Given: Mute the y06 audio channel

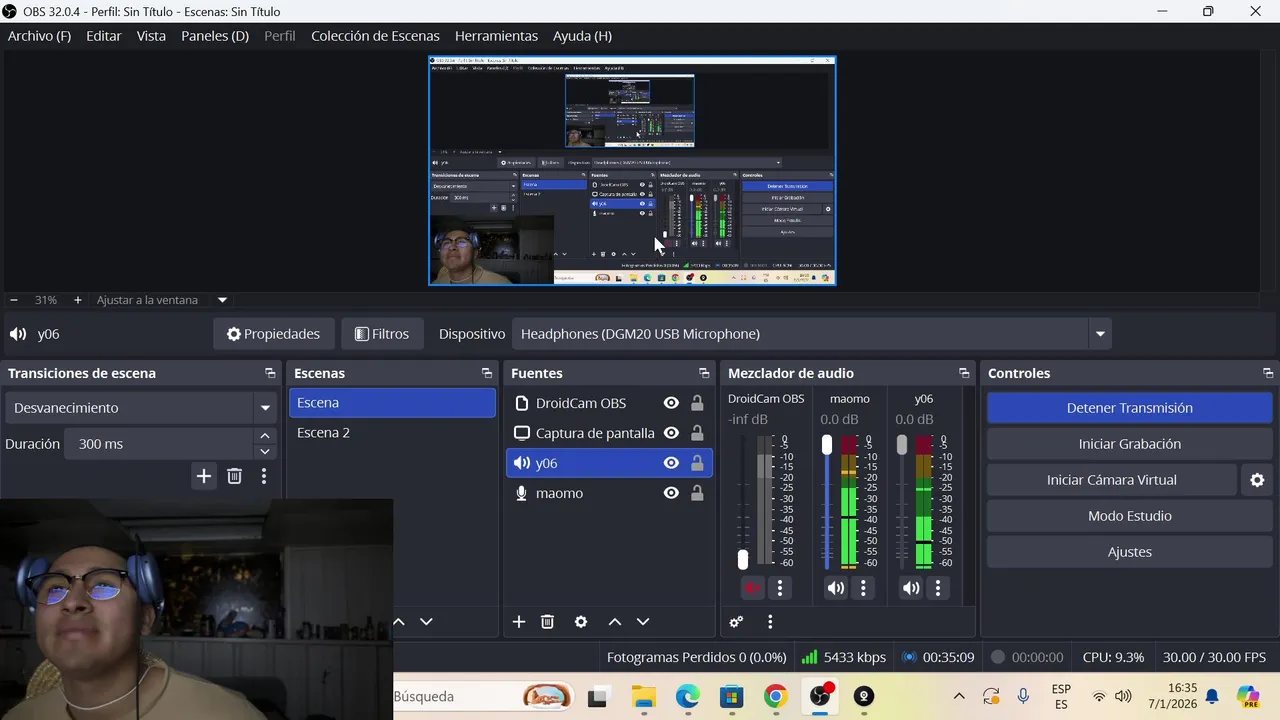Looking at the screenshot, I should [x=910, y=588].
